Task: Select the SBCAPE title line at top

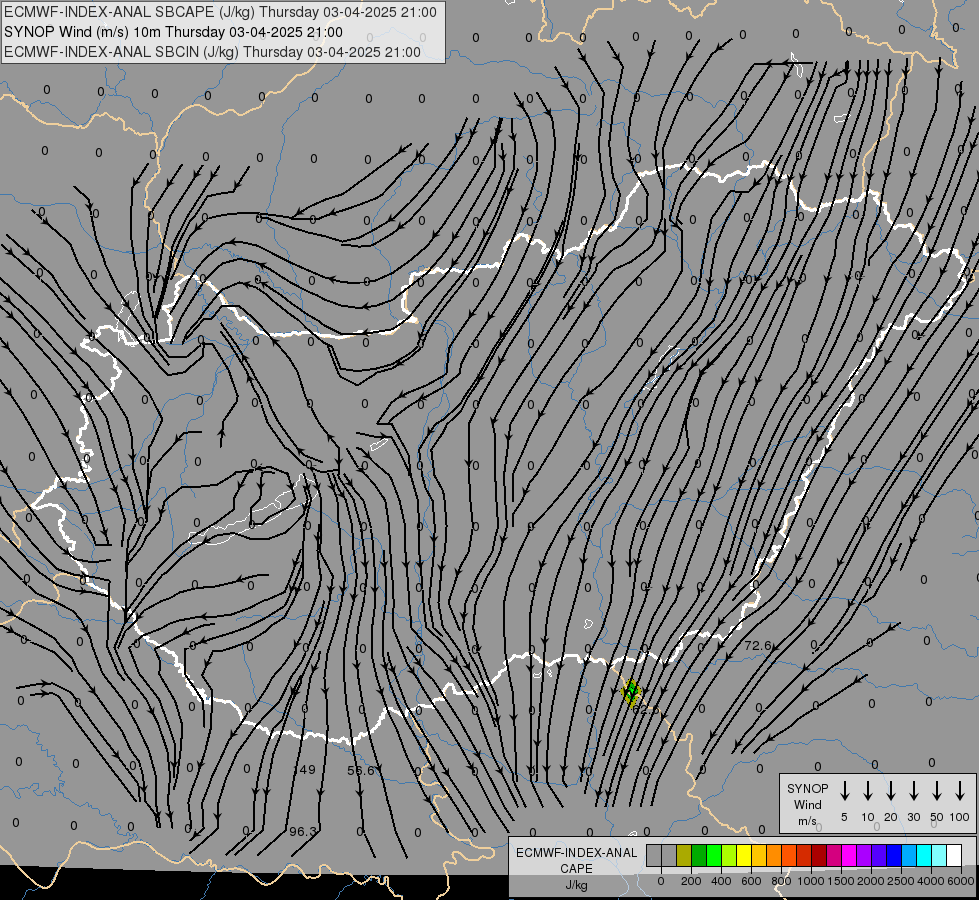Action: coord(220,12)
